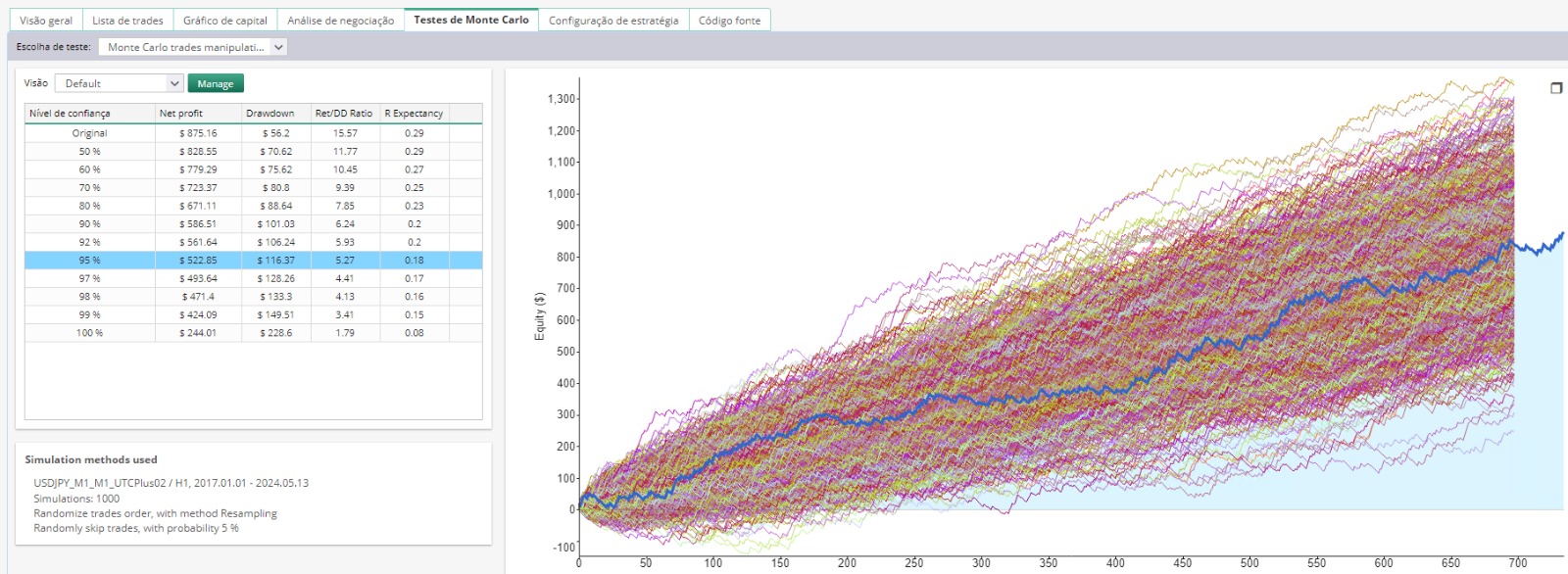Click the $ 828.55 net profit cell
The height and width of the screenshot is (574, 1568).
[x=198, y=152]
